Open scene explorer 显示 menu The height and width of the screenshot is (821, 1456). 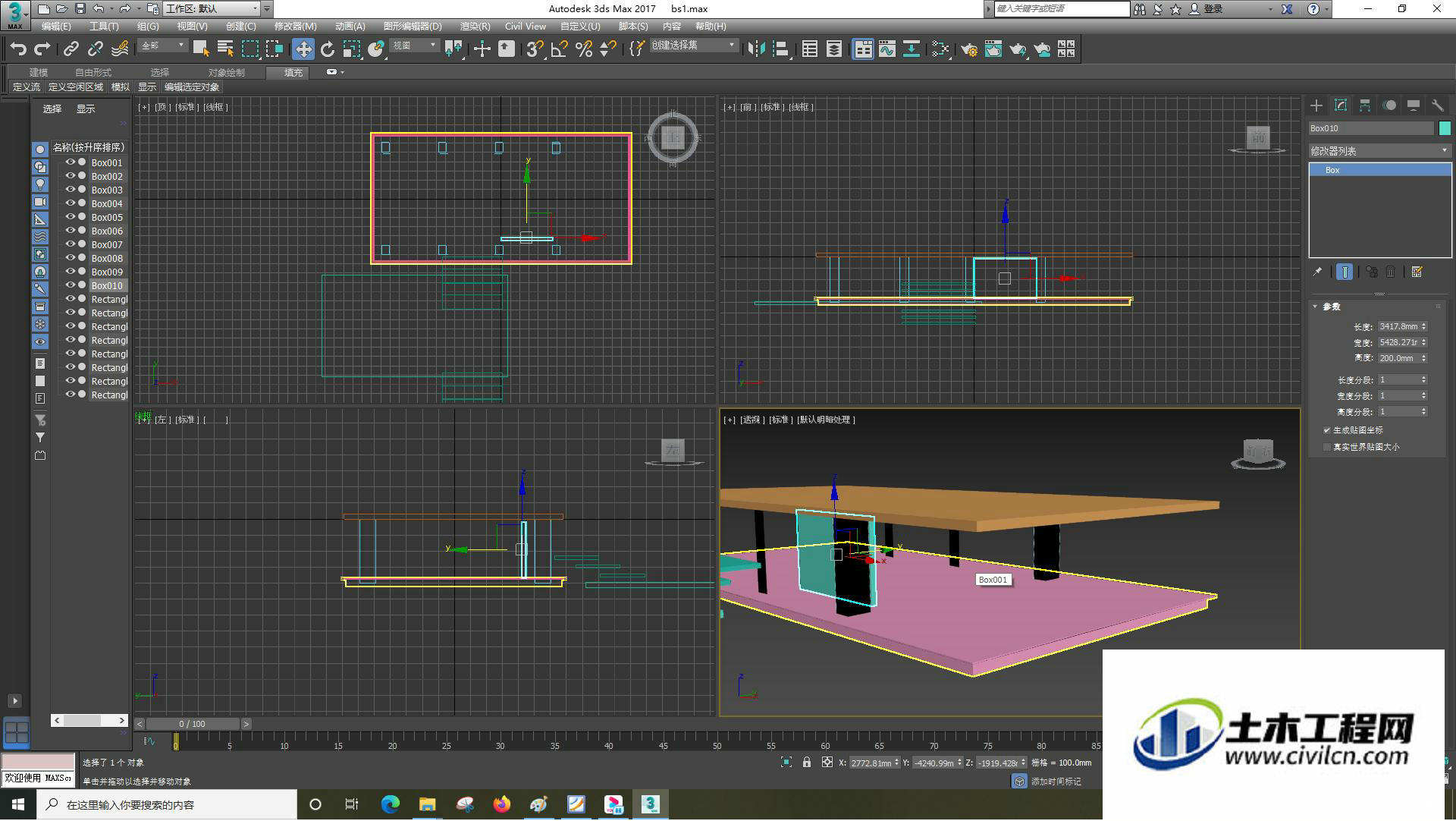(86, 109)
